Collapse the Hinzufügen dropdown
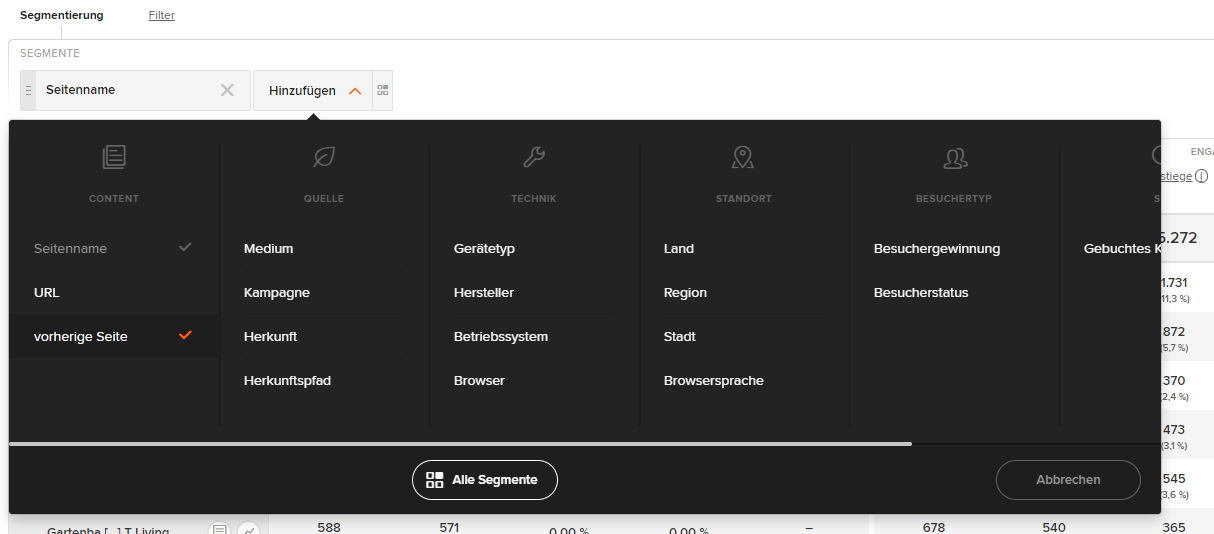Viewport: 1214px width, 534px height. pyautogui.click(x=355, y=91)
